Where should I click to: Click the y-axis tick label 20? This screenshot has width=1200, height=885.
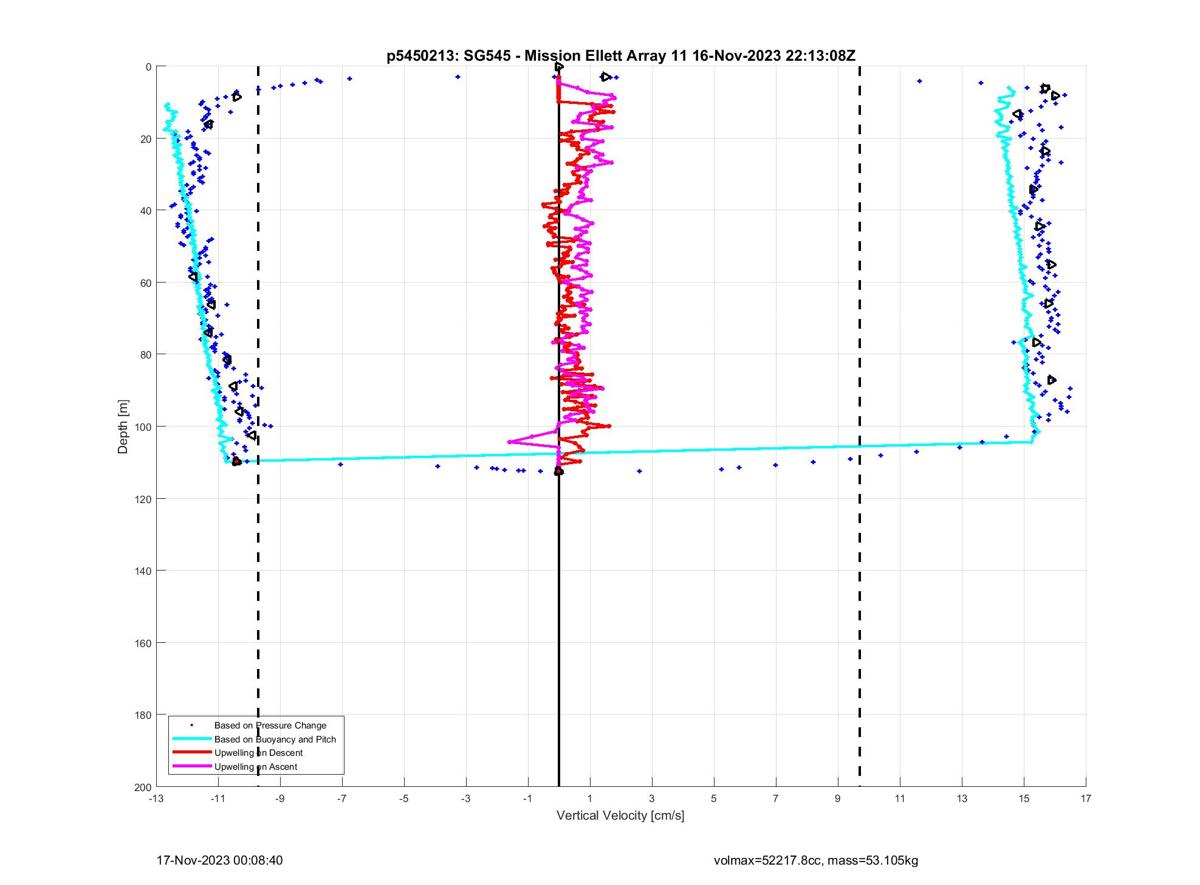(145, 139)
